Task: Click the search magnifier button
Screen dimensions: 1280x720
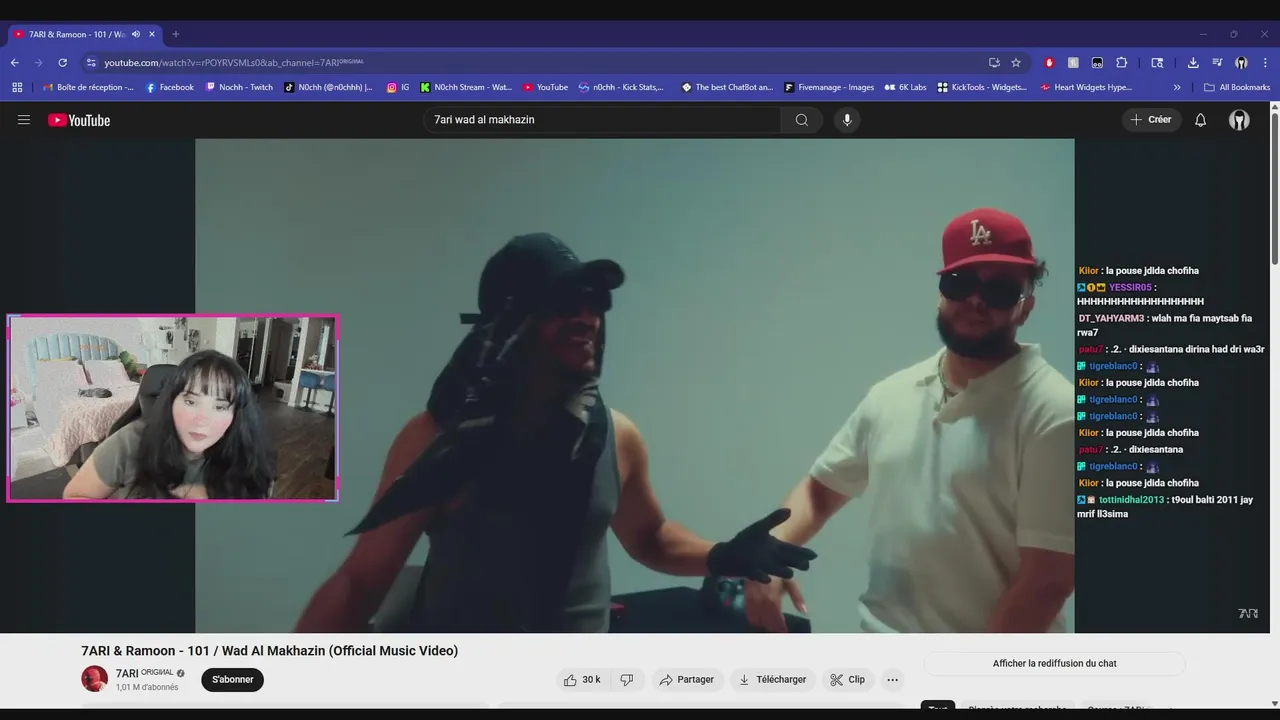Action: point(802,120)
